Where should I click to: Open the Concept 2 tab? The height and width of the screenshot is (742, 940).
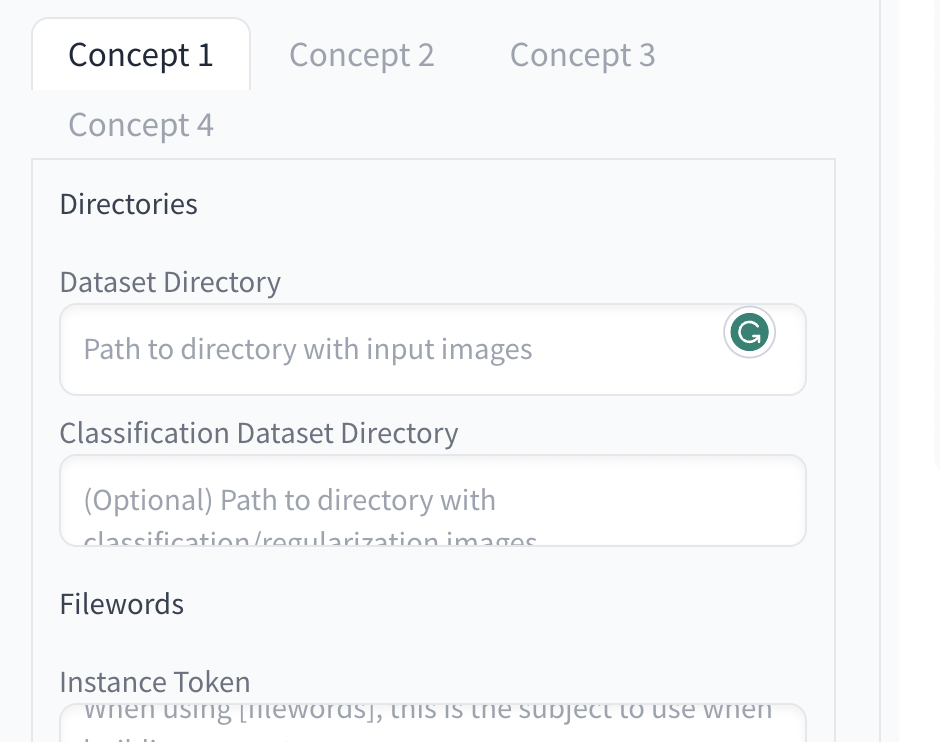pyautogui.click(x=361, y=55)
